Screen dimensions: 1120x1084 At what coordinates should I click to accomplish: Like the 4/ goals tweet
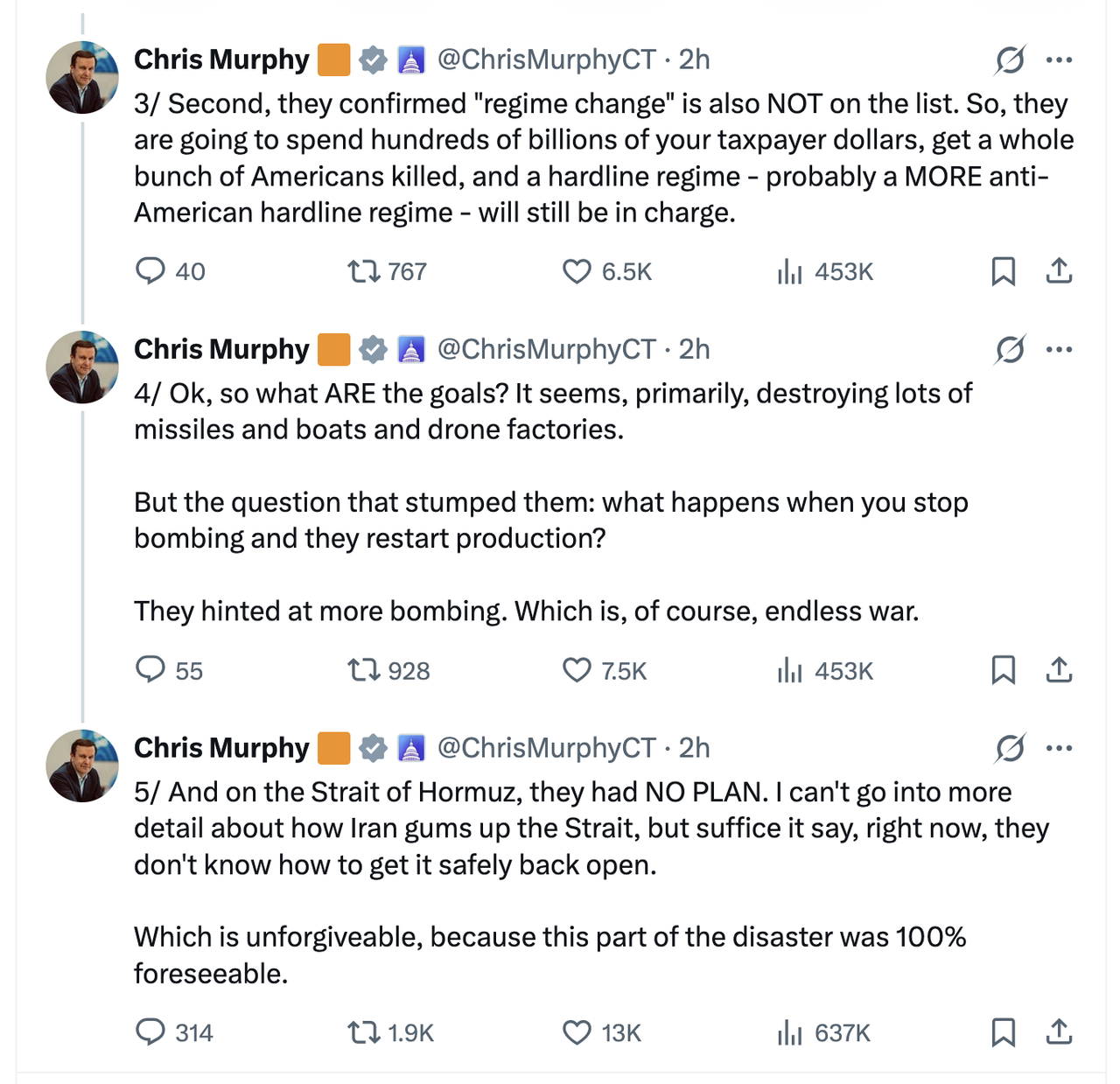click(x=577, y=670)
